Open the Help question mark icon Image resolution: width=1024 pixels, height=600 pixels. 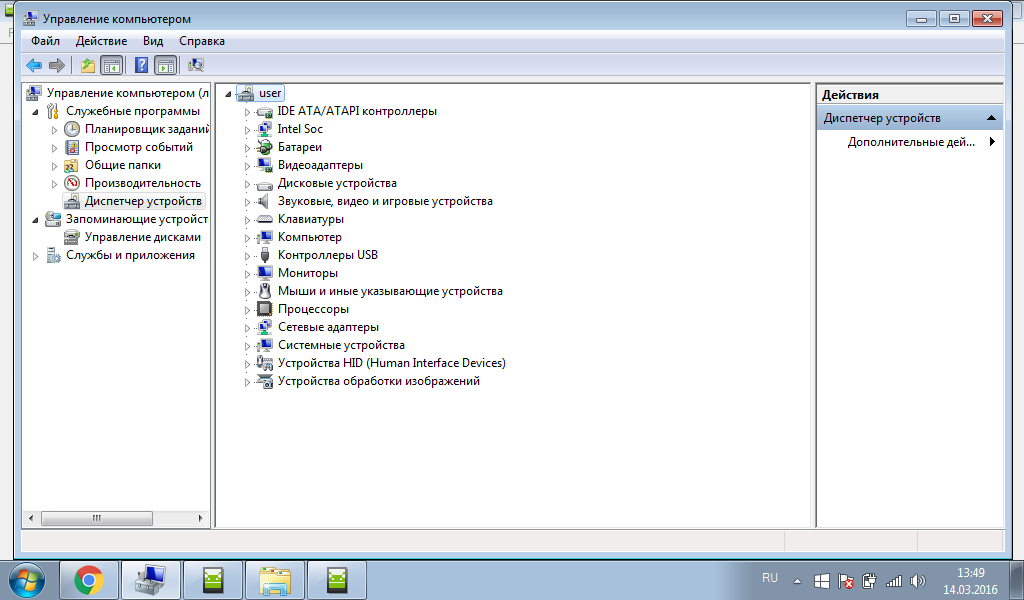pos(141,65)
